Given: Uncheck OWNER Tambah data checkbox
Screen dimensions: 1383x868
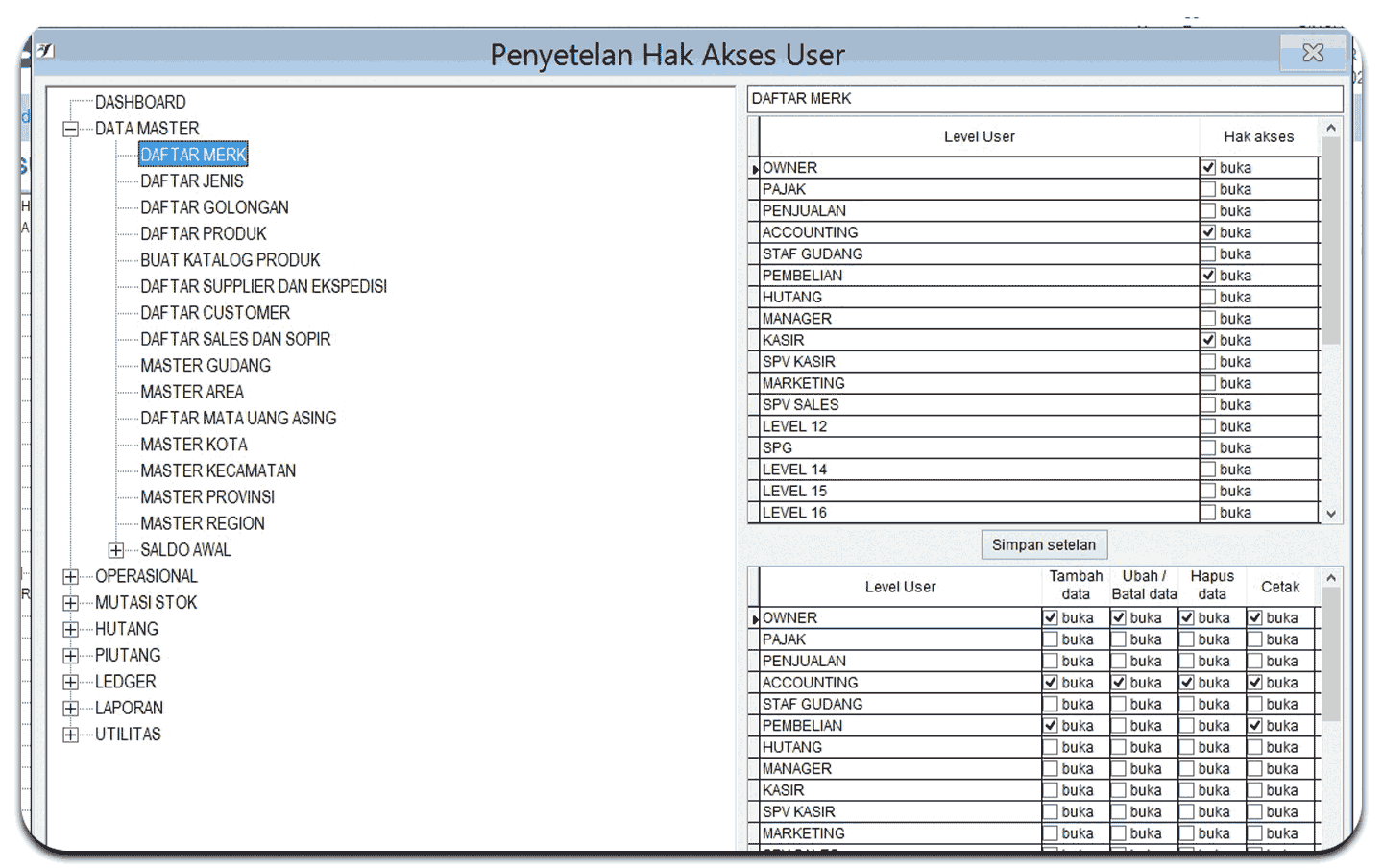Looking at the screenshot, I should click(x=1051, y=618).
